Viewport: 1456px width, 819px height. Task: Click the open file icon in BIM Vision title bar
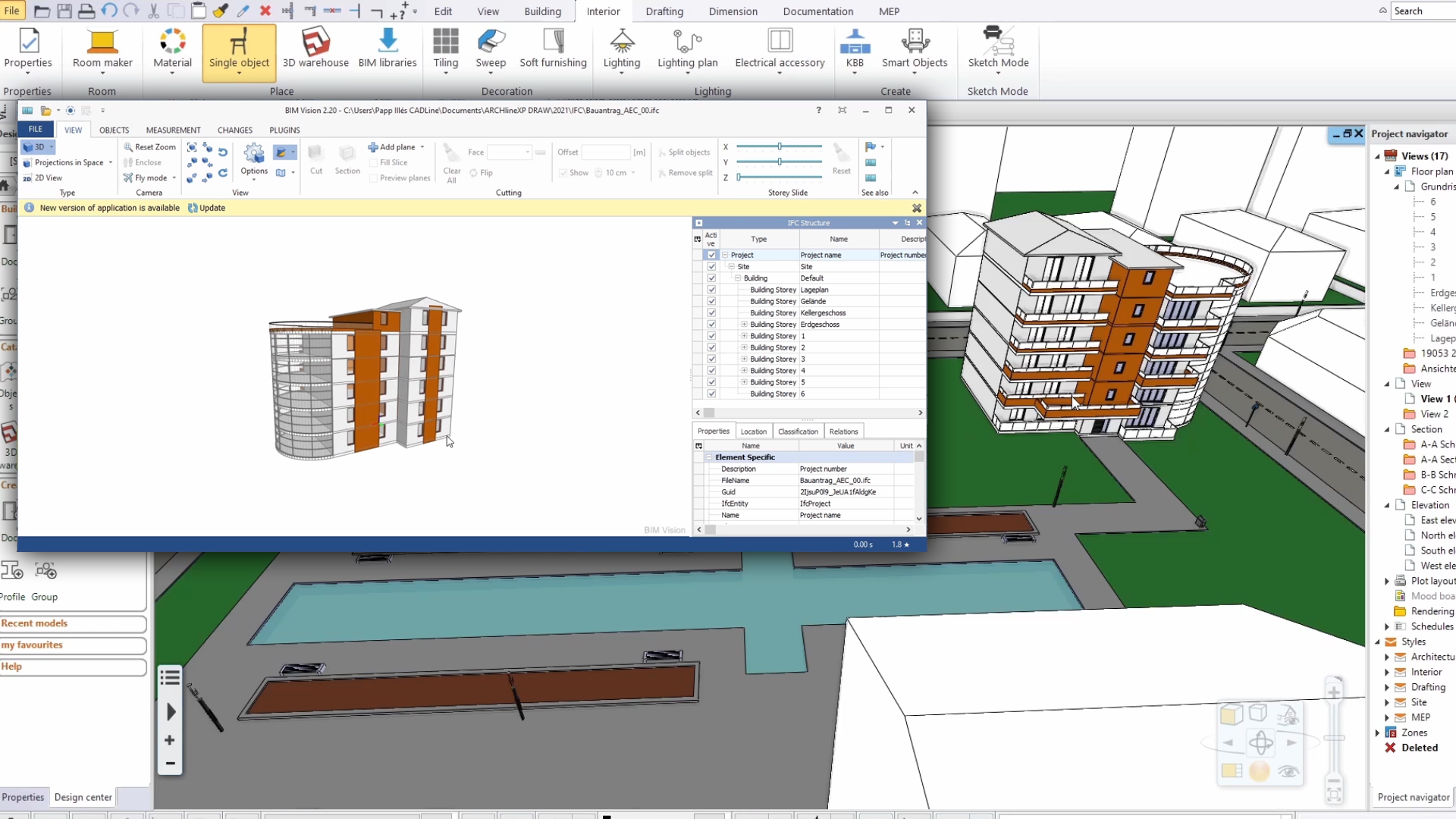click(45, 111)
